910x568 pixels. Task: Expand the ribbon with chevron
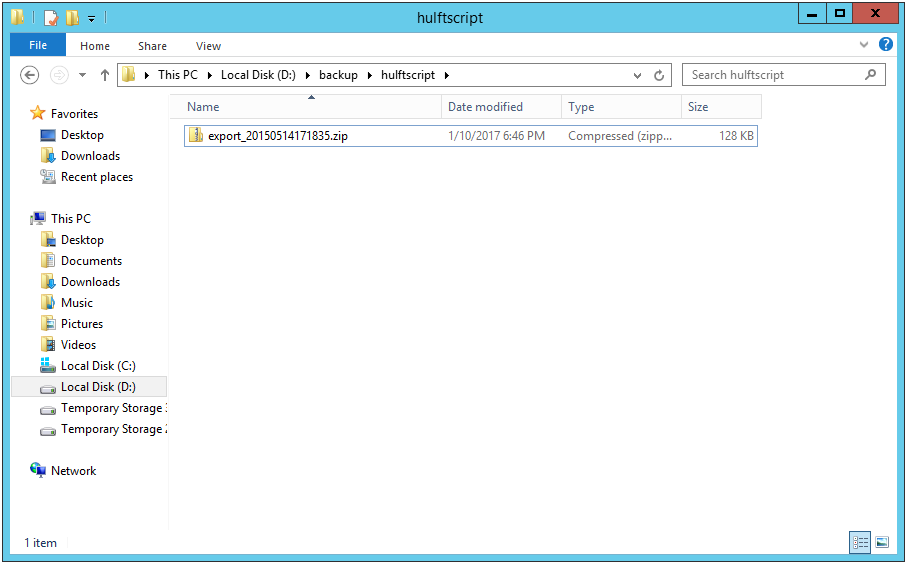tap(864, 45)
